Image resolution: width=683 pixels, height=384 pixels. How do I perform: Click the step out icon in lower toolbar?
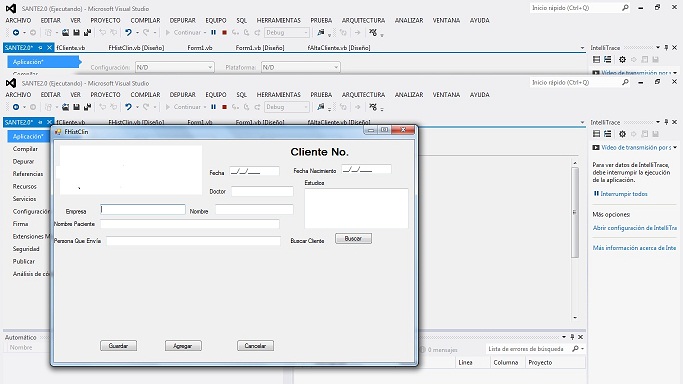point(257,107)
